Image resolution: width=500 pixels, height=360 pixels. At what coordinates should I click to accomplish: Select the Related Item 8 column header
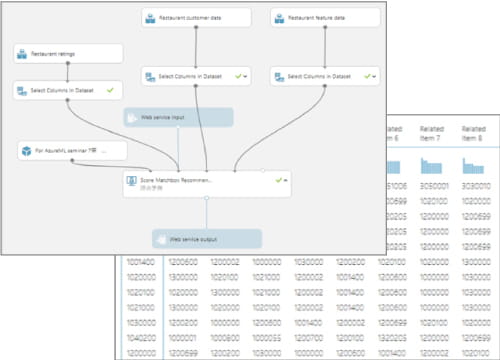[473, 133]
